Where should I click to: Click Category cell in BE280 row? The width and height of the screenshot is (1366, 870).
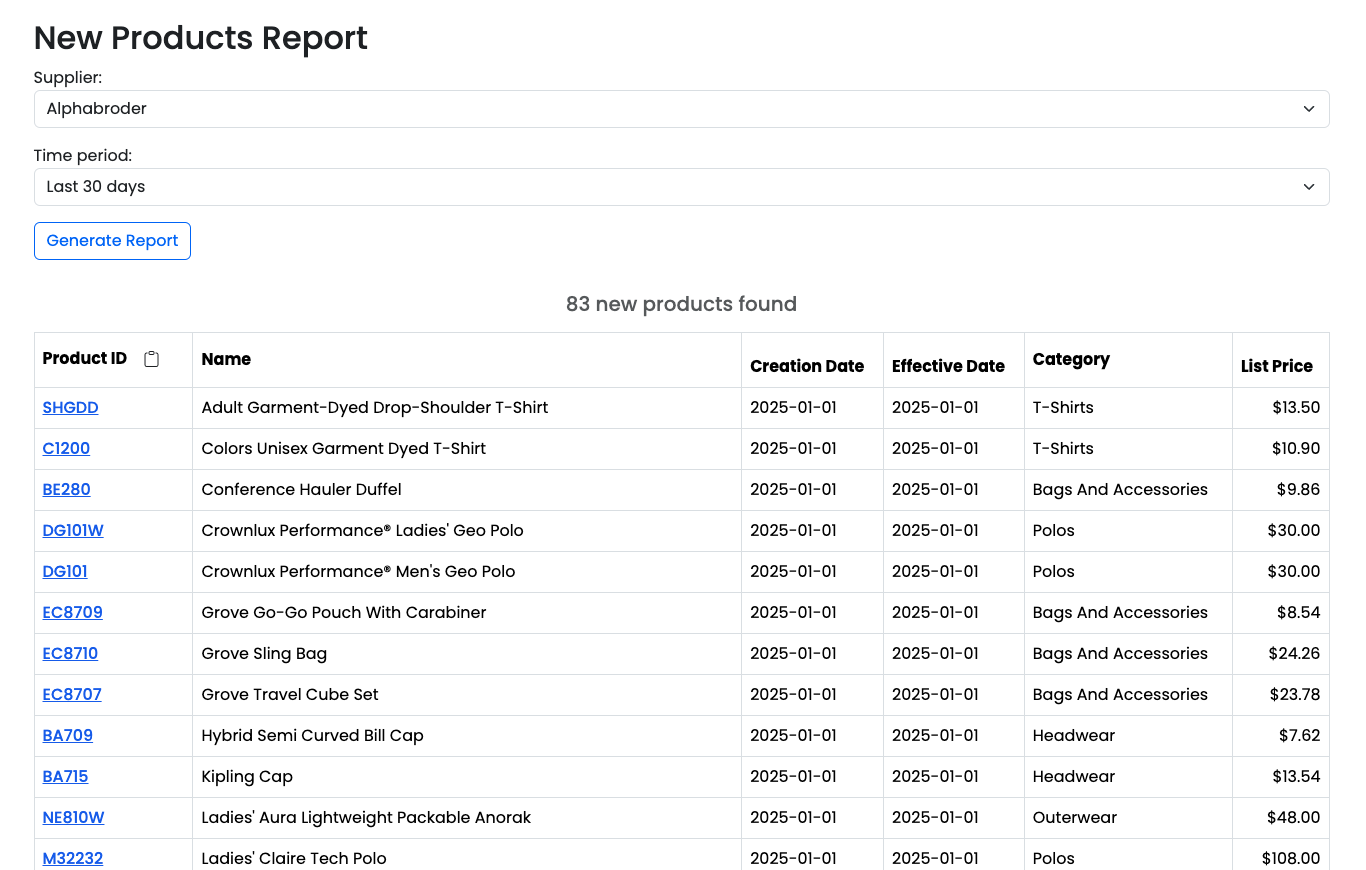tap(1128, 490)
